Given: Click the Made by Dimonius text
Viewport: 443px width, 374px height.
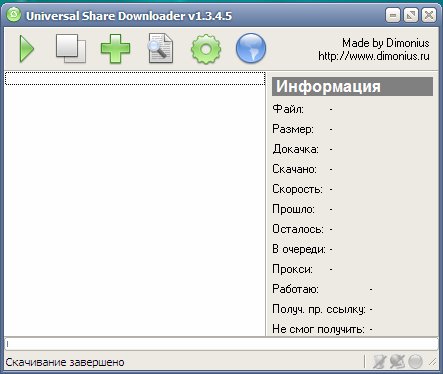Looking at the screenshot, I should click(386, 43).
